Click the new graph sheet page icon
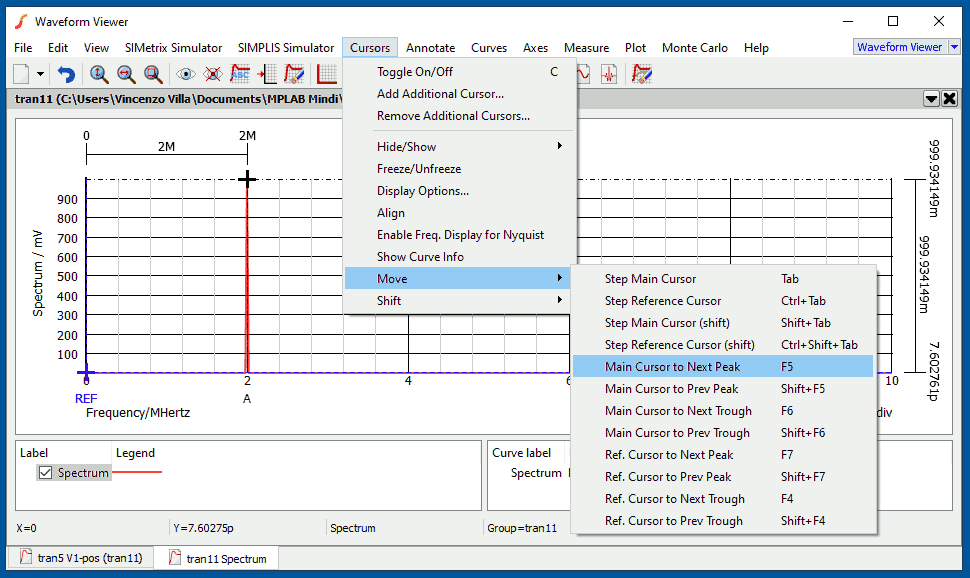Viewport: 970px width, 578px height. [22, 74]
